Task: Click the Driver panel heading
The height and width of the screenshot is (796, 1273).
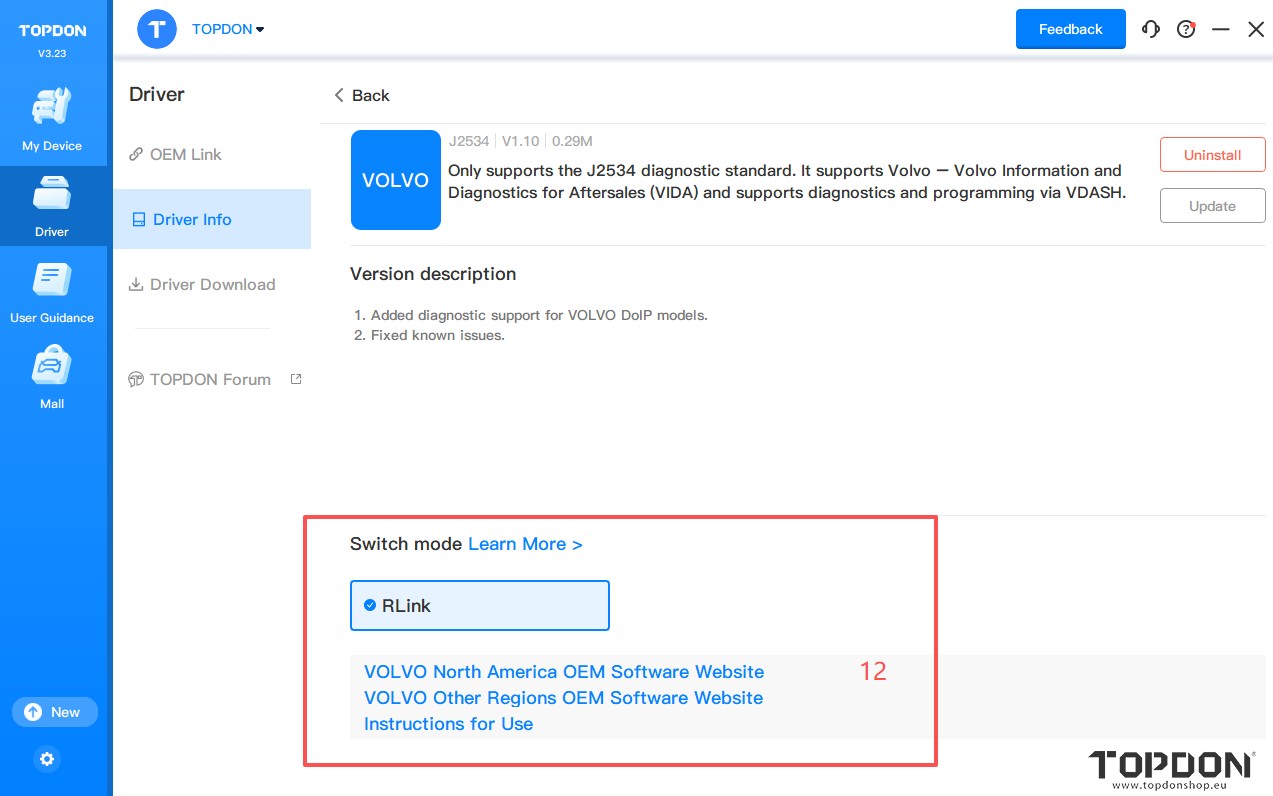Action: (x=157, y=94)
